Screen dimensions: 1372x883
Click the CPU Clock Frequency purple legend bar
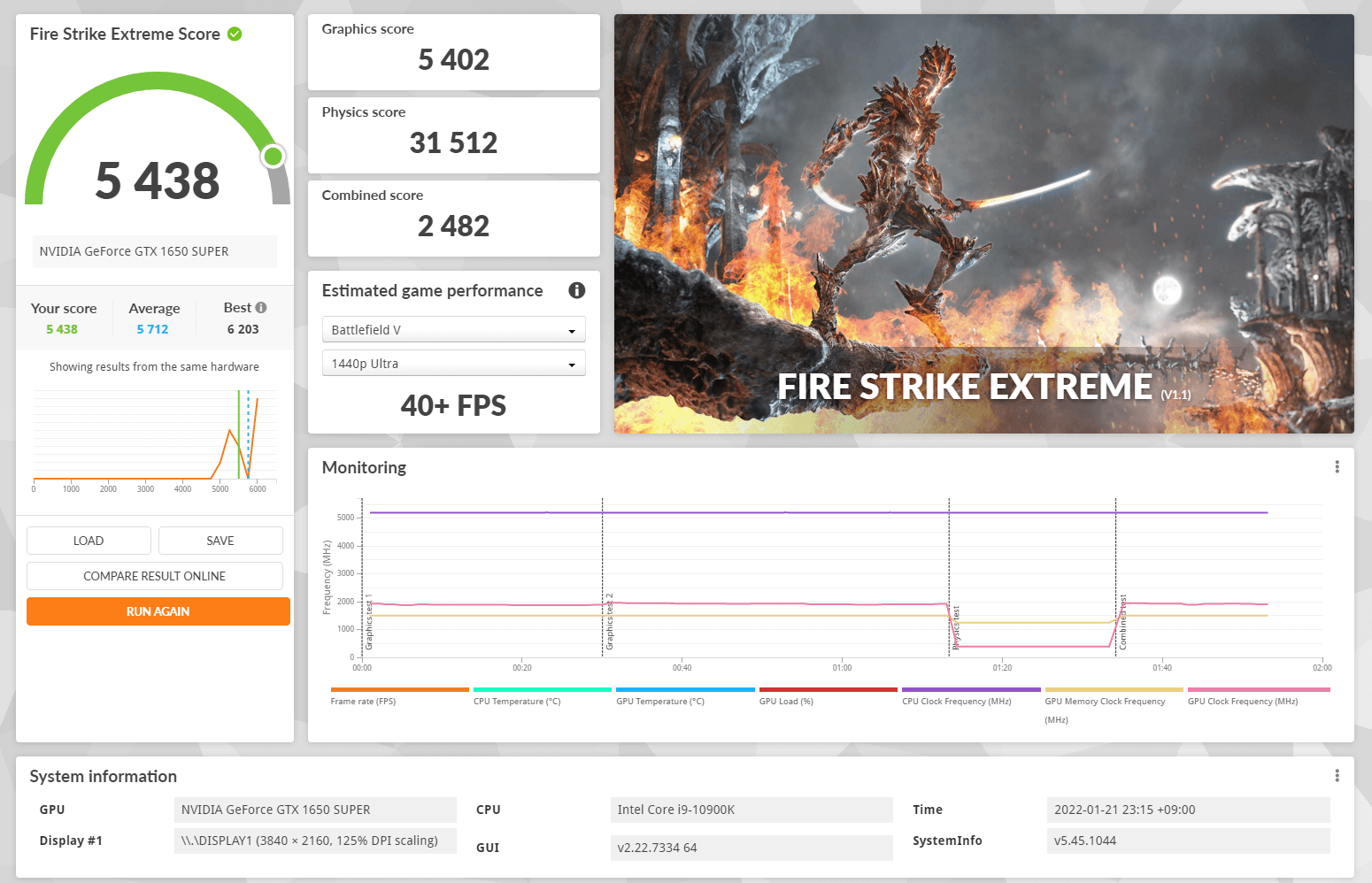971,690
